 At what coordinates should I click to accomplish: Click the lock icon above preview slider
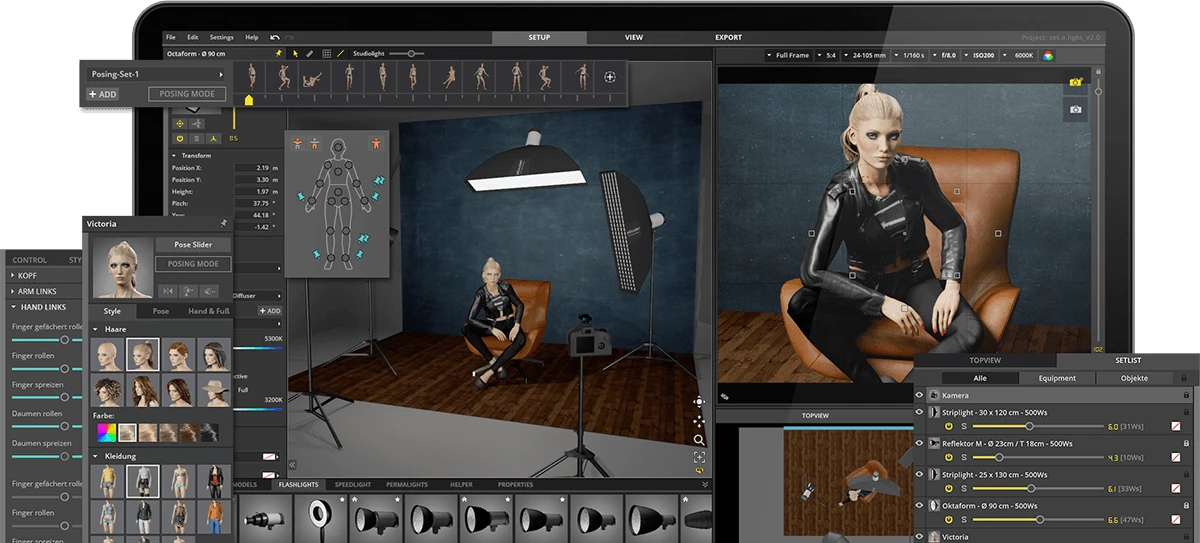[x=1099, y=72]
